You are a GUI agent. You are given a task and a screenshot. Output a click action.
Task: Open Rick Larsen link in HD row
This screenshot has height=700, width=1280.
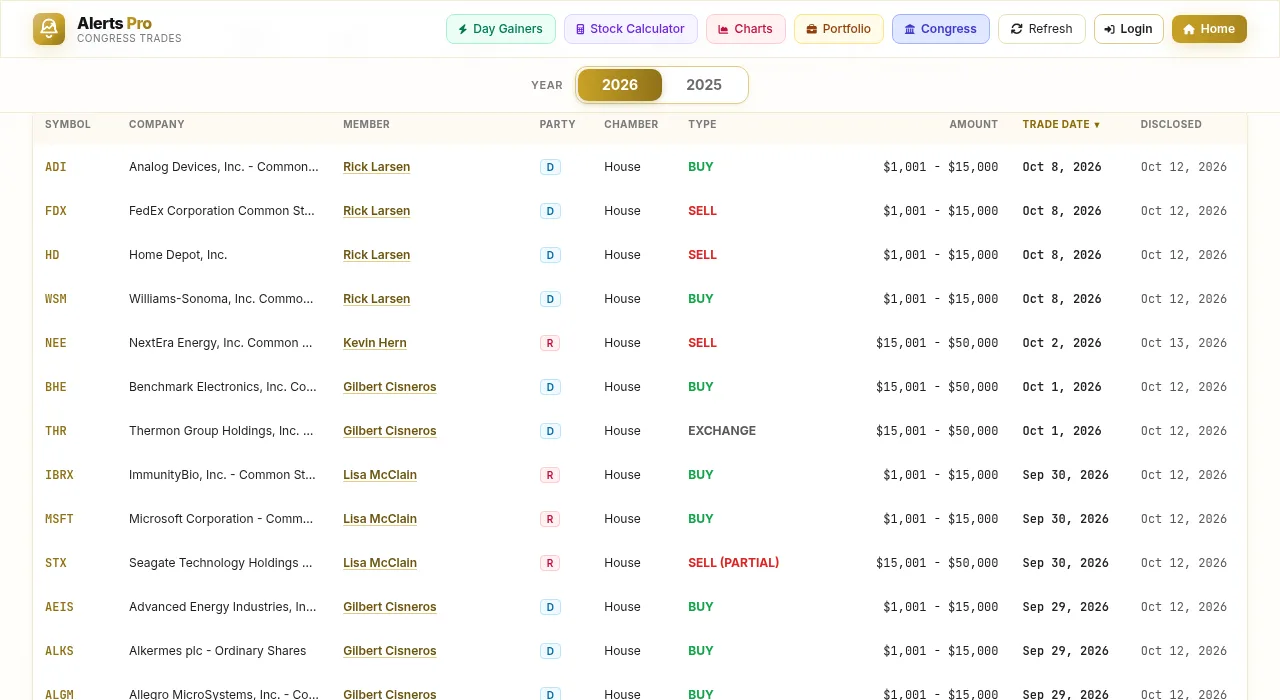click(x=376, y=255)
